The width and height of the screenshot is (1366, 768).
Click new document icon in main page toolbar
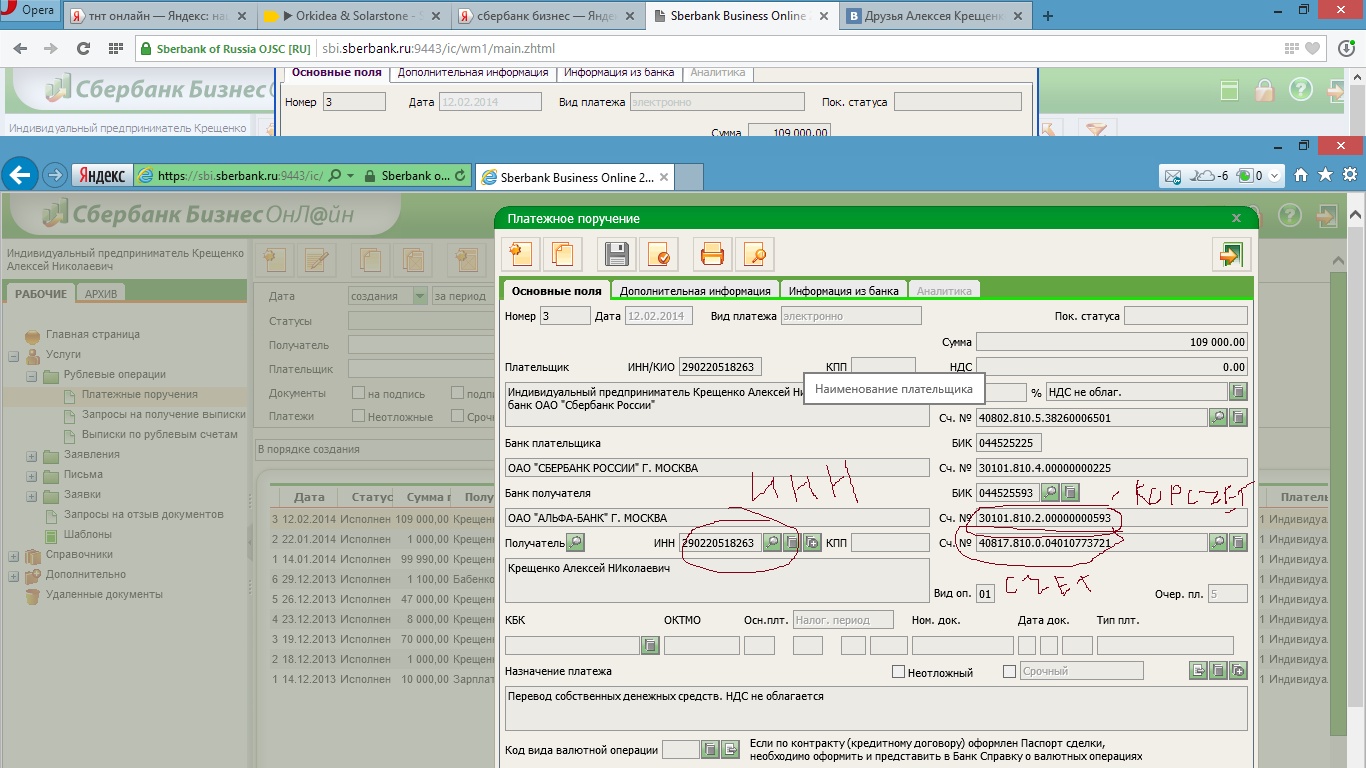tap(274, 260)
